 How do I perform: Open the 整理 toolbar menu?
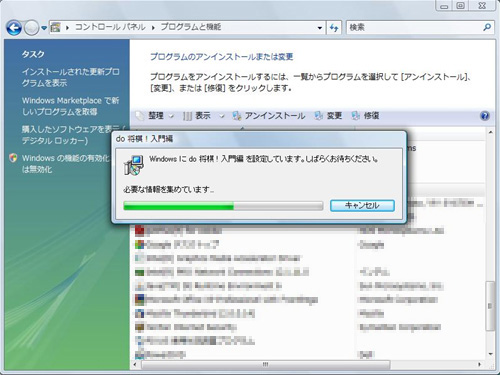pyautogui.click(x=155, y=116)
